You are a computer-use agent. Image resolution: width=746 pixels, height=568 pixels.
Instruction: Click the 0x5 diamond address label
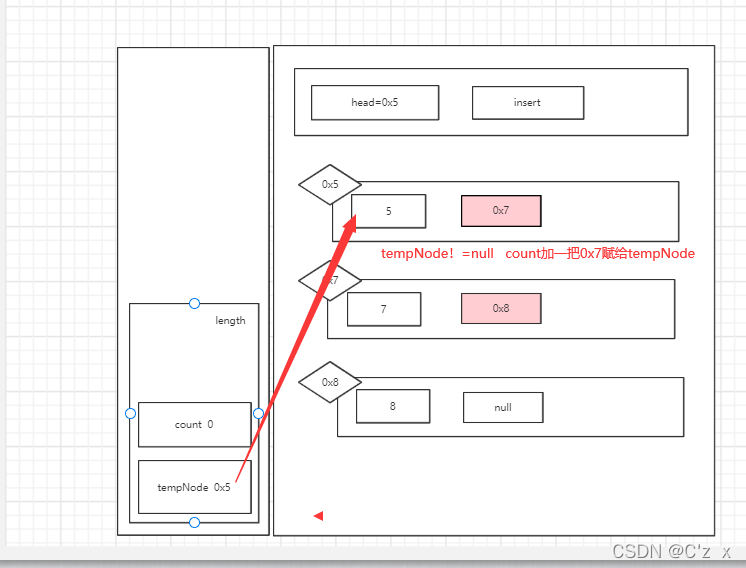[x=330, y=185]
